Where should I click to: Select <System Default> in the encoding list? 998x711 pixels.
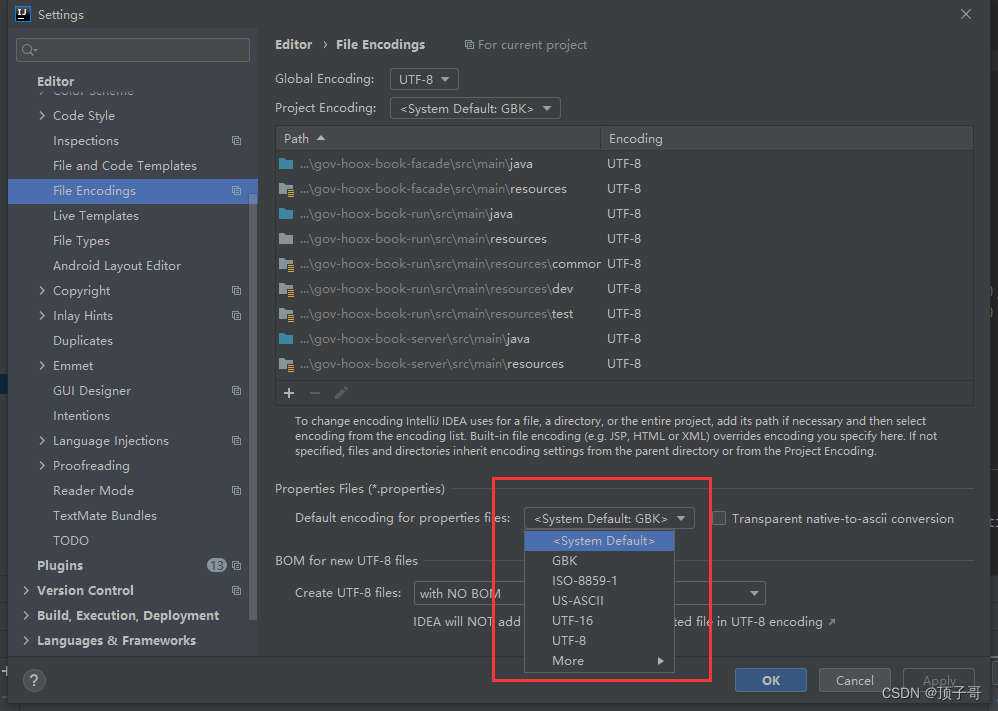599,540
